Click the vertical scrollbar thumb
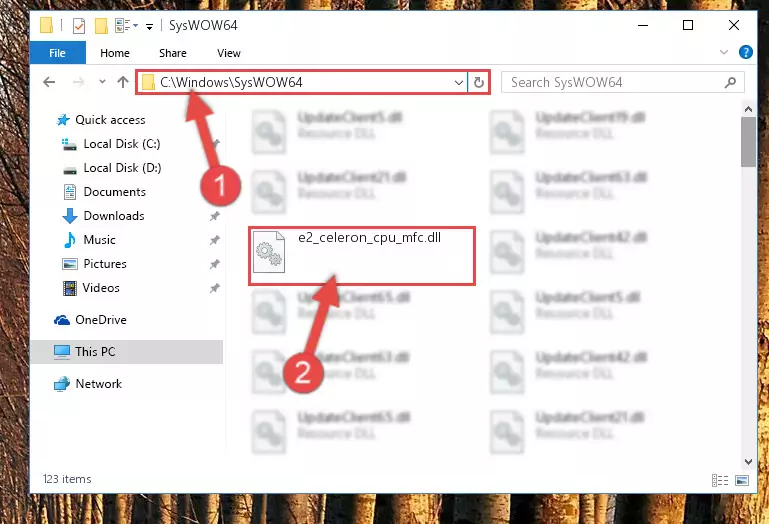 pyautogui.click(x=748, y=142)
